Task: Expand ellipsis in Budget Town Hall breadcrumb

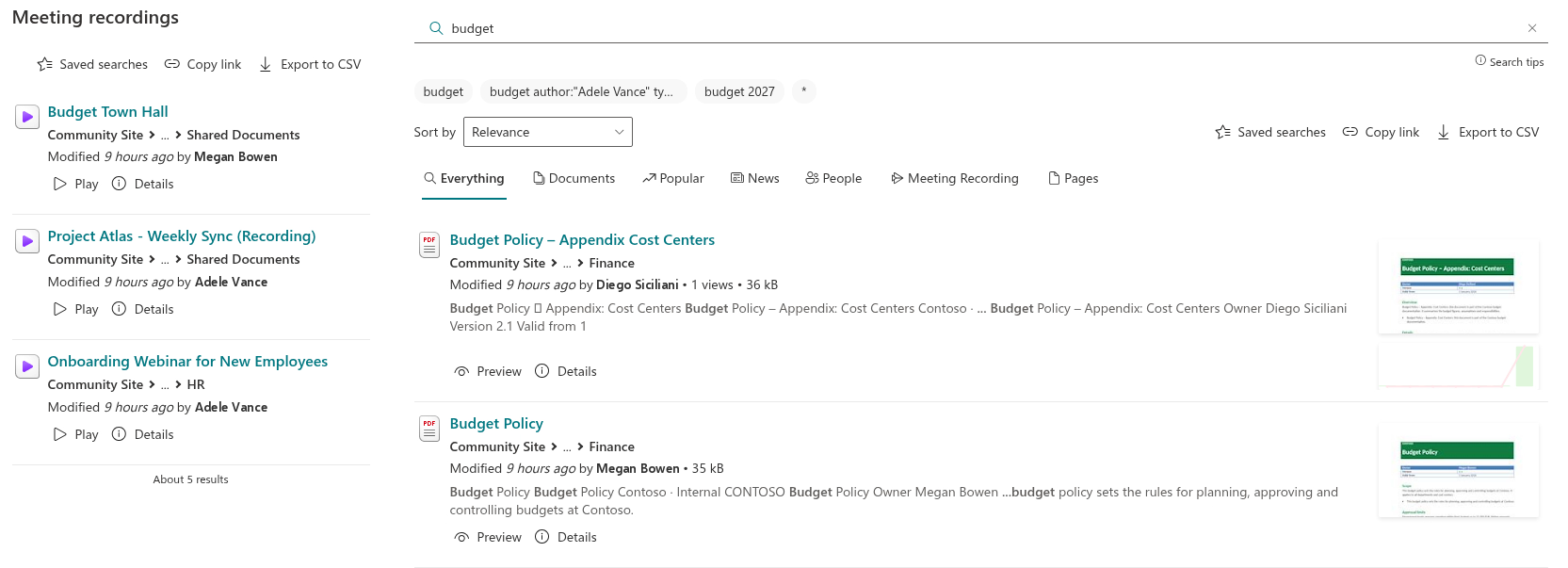Action: pyautogui.click(x=165, y=136)
